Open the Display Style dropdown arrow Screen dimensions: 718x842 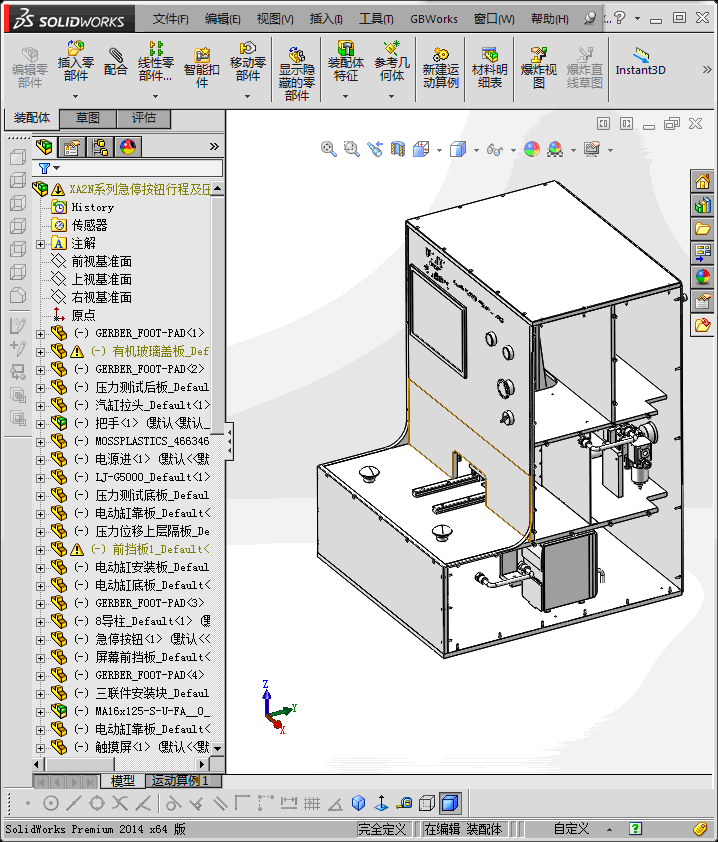tap(476, 150)
